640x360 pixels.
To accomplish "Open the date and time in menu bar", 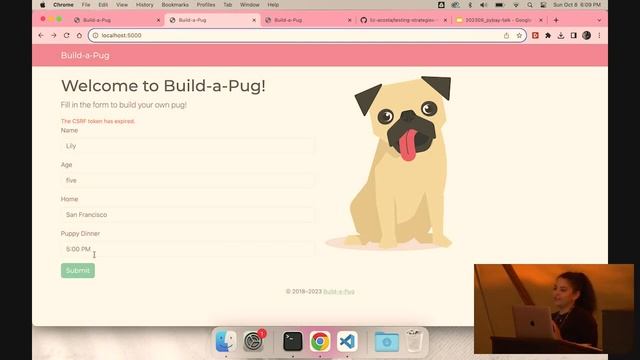I will coord(577,5).
